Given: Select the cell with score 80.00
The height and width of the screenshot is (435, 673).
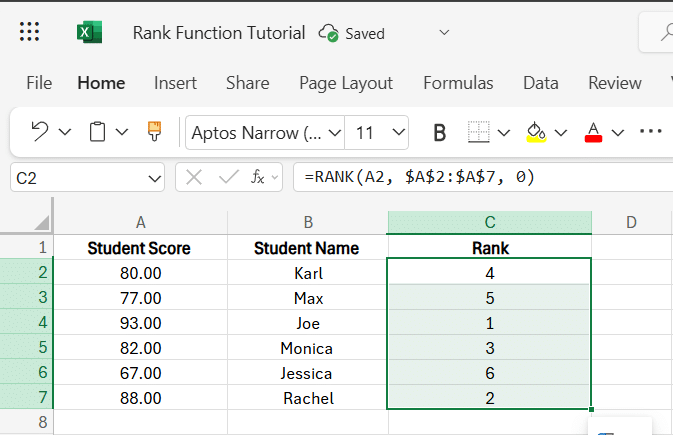Looking at the screenshot, I should [x=140, y=273].
